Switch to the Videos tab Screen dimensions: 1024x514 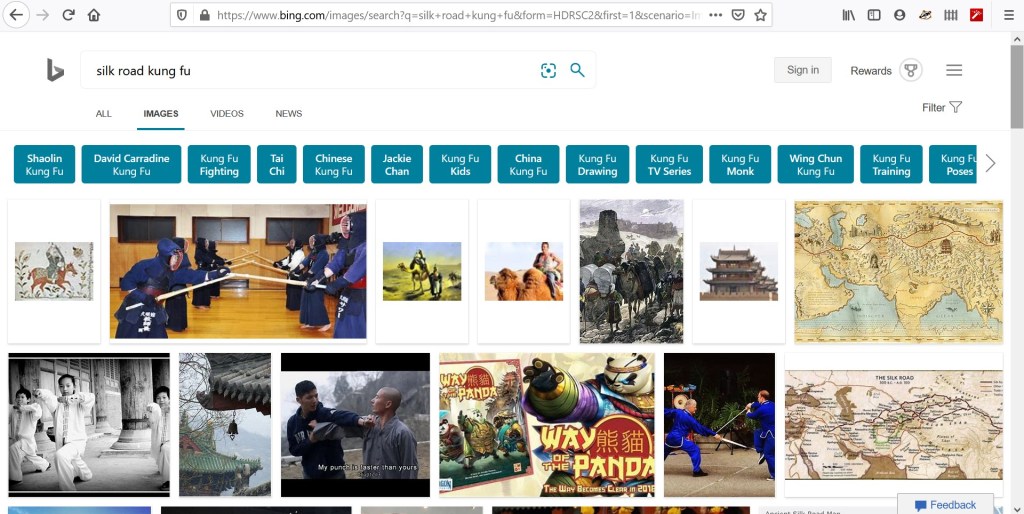[x=227, y=114]
